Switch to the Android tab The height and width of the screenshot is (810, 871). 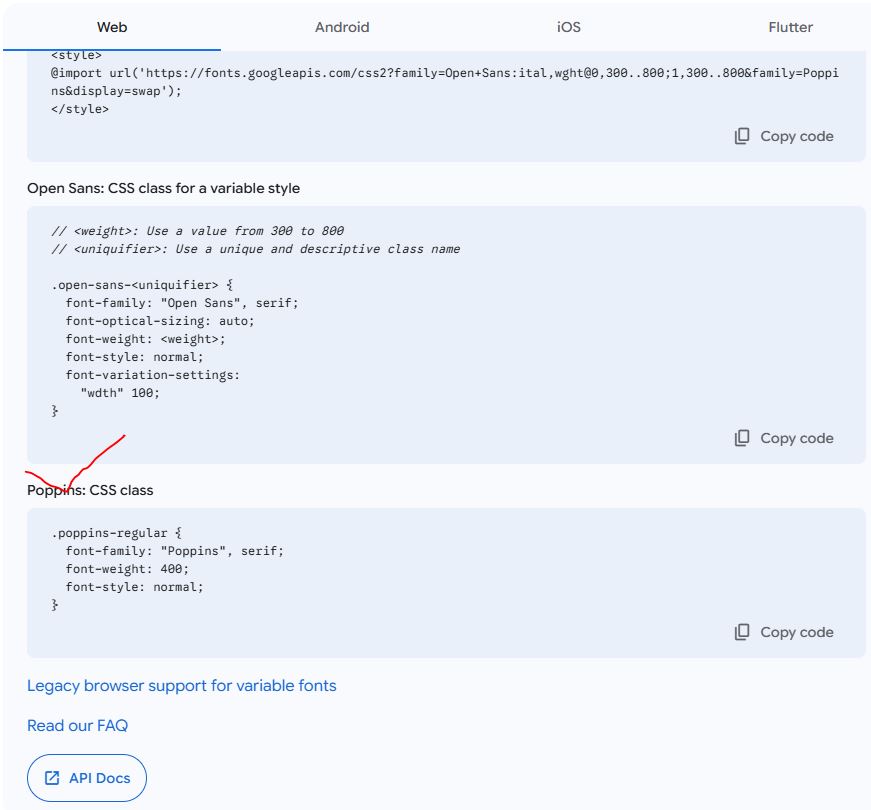click(342, 27)
